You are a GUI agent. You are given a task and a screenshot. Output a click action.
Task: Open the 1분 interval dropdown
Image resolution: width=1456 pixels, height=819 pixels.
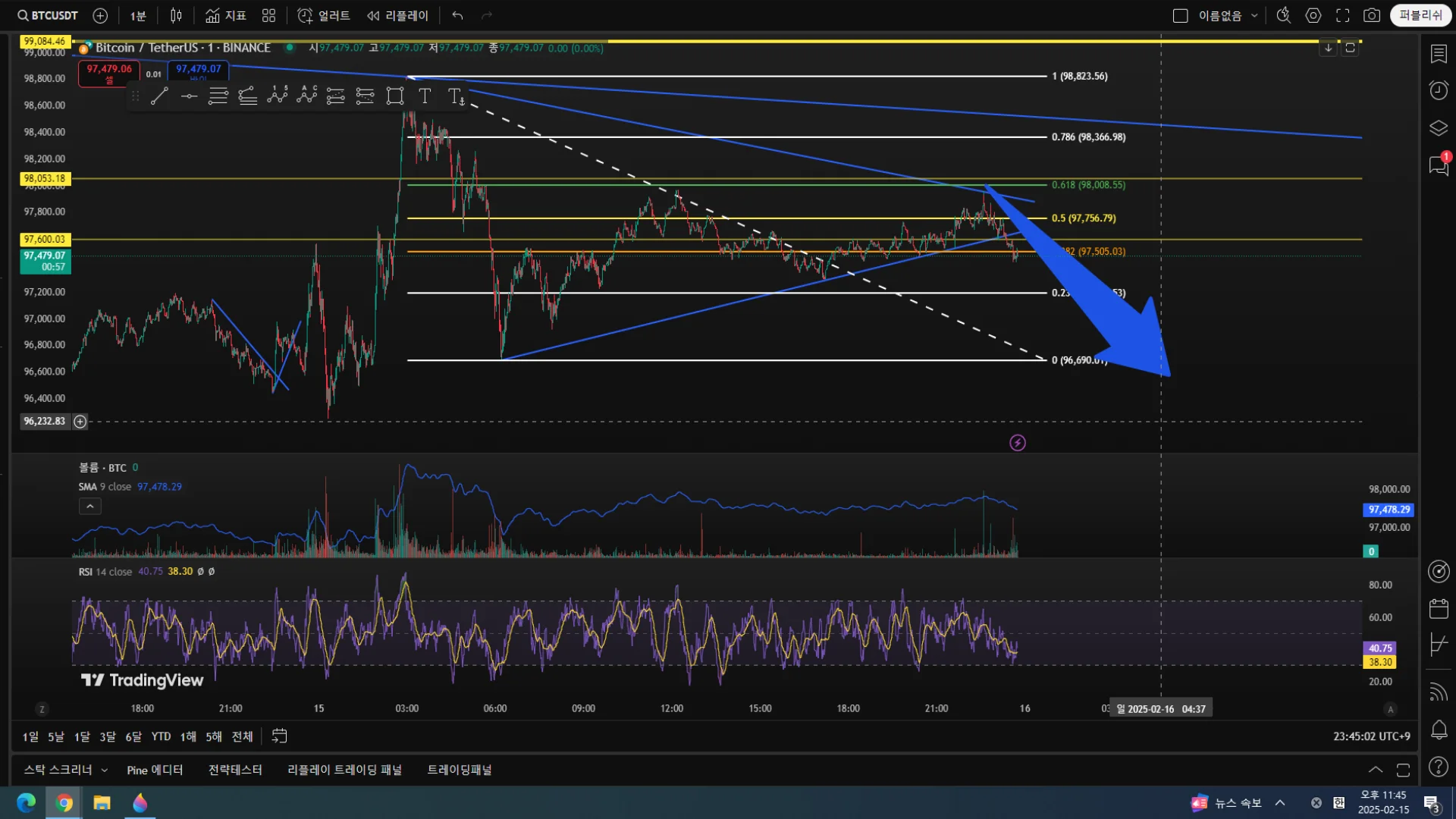[138, 15]
